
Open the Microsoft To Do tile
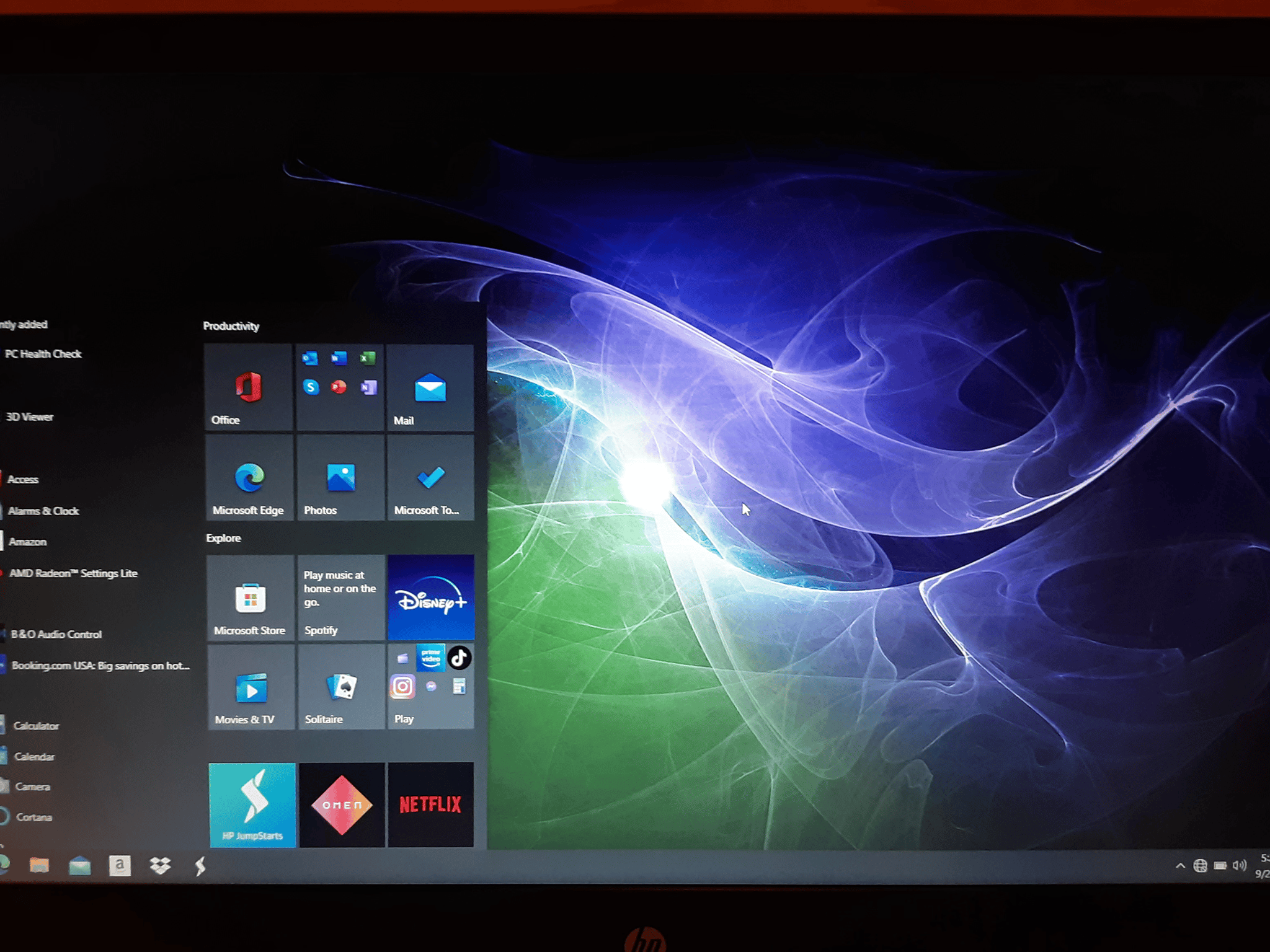pyautogui.click(x=430, y=477)
